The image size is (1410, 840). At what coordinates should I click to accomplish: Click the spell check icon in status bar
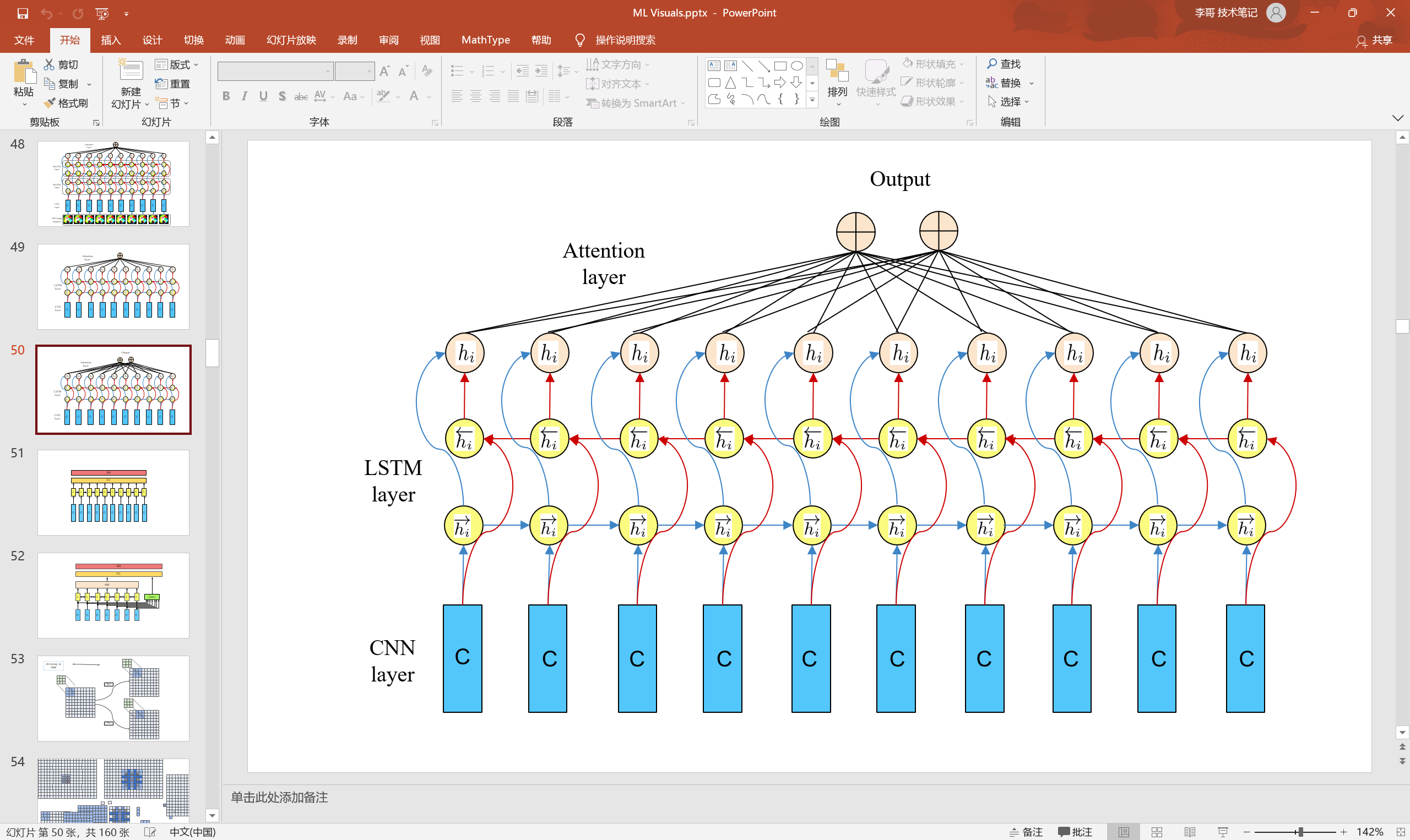(150, 832)
